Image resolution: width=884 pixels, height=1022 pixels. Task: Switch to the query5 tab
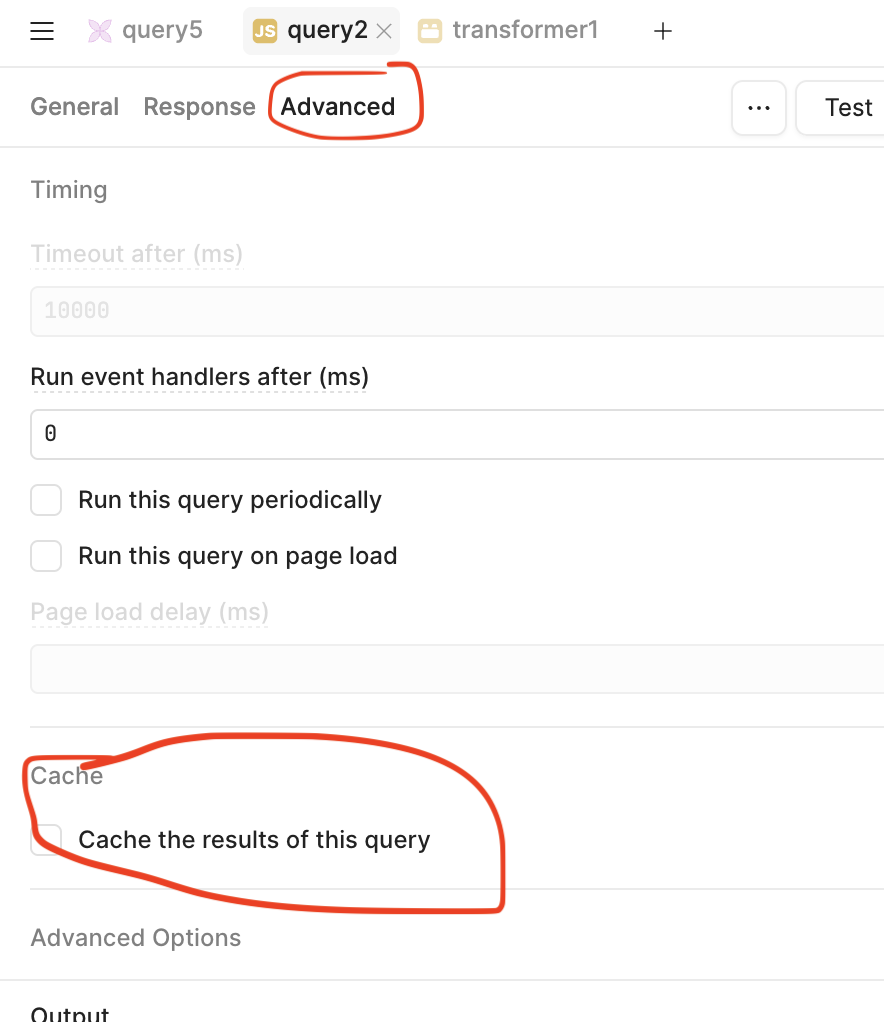(161, 31)
